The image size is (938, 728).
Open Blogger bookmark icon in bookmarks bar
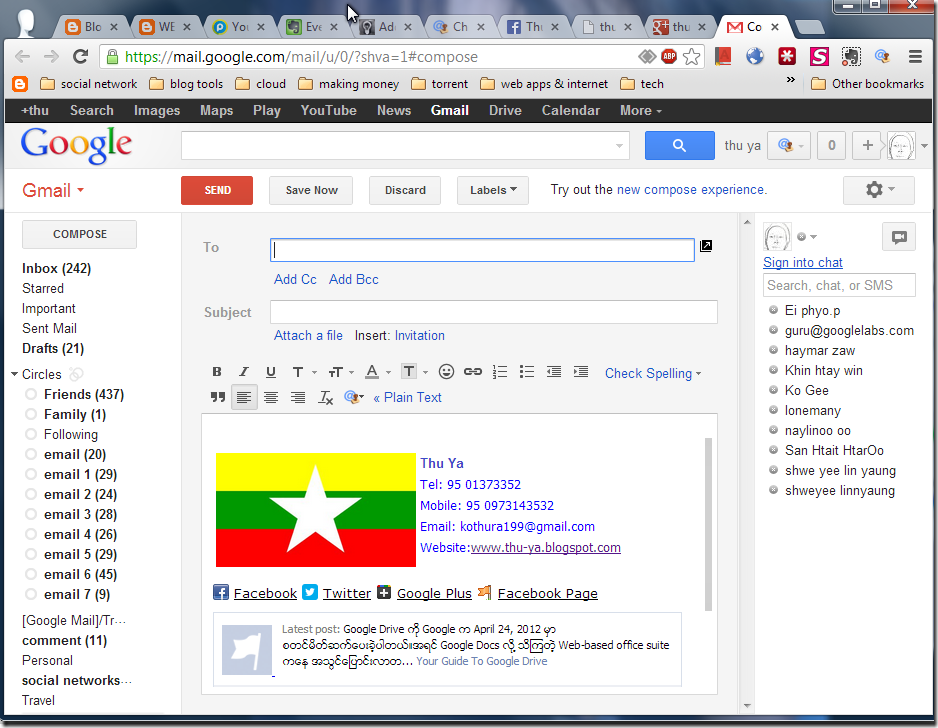(x=20, y=84)
